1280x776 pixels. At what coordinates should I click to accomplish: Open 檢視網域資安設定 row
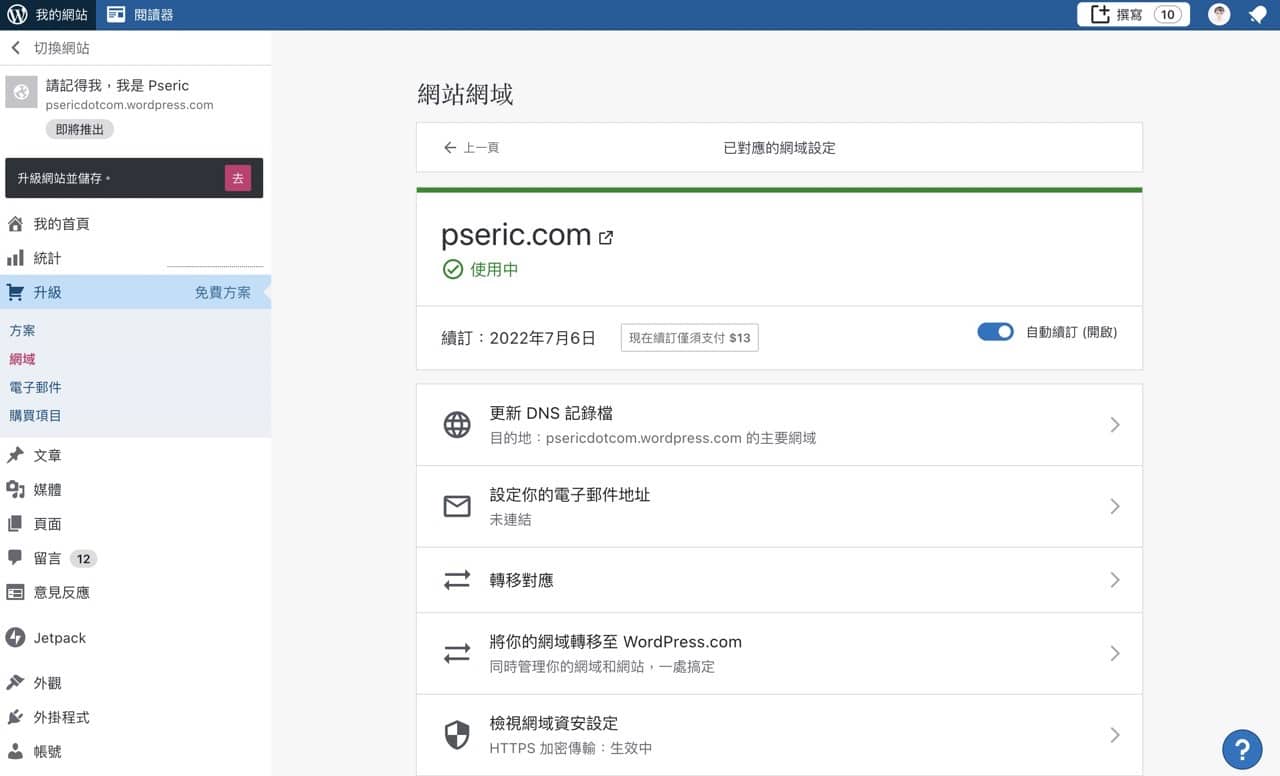(779, 735)
